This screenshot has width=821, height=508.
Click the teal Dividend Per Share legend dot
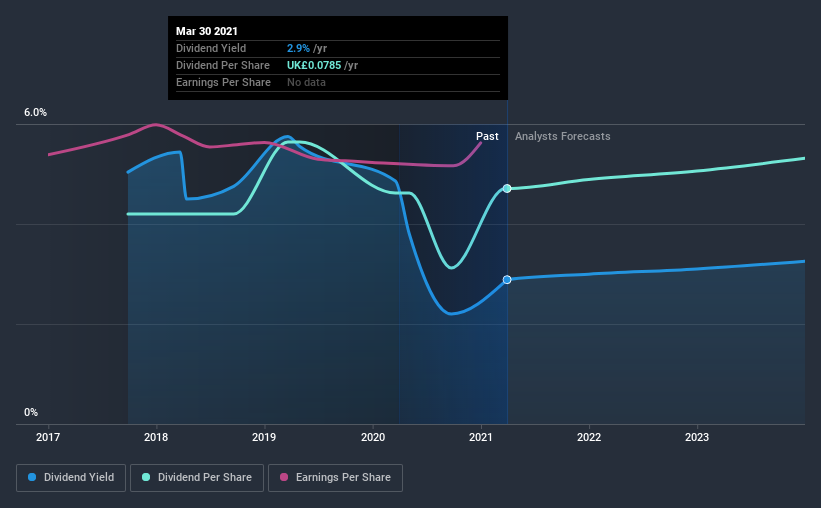(146, 477)
